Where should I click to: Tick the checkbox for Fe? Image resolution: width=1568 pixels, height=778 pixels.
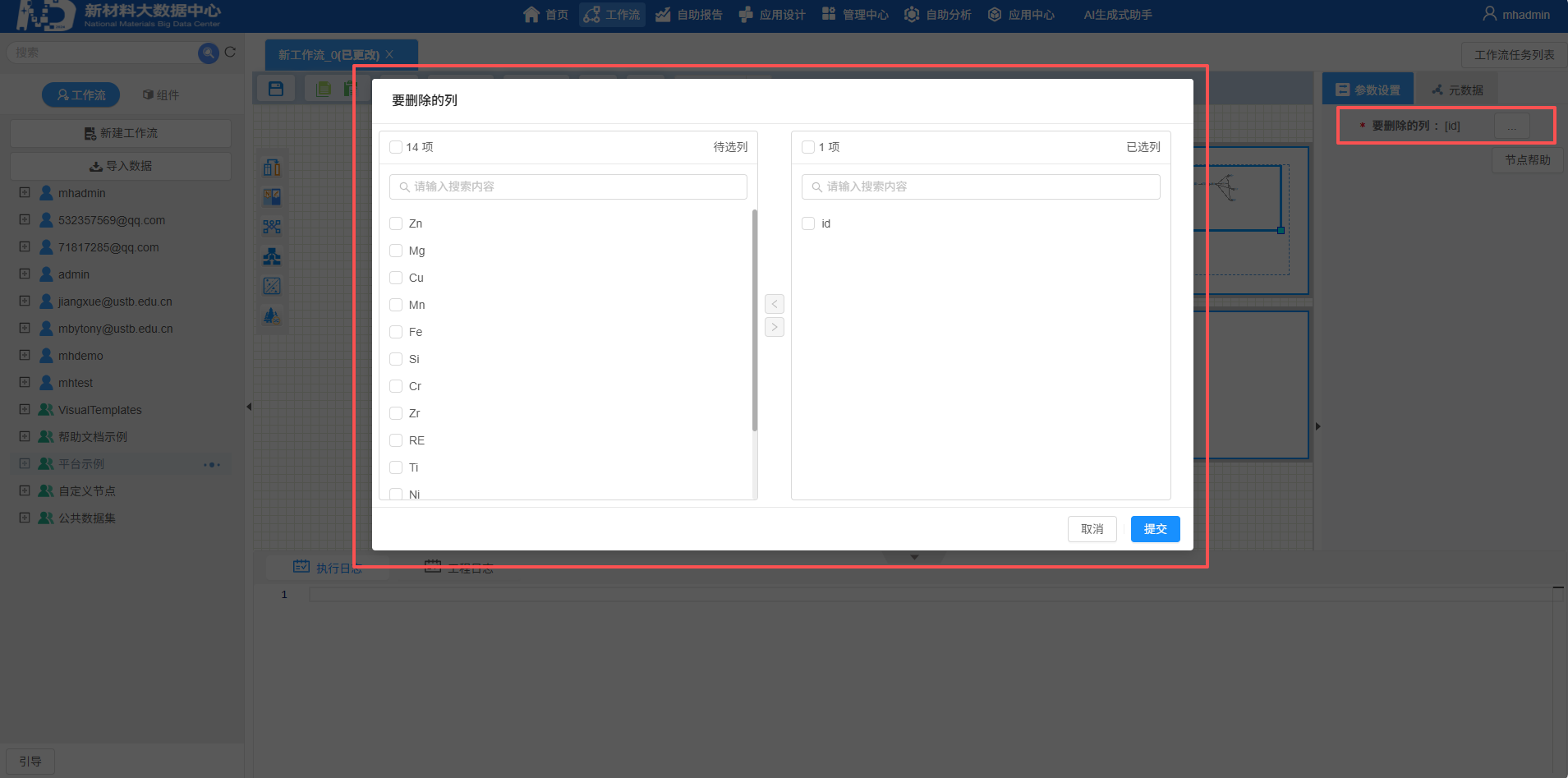(396, 332)
